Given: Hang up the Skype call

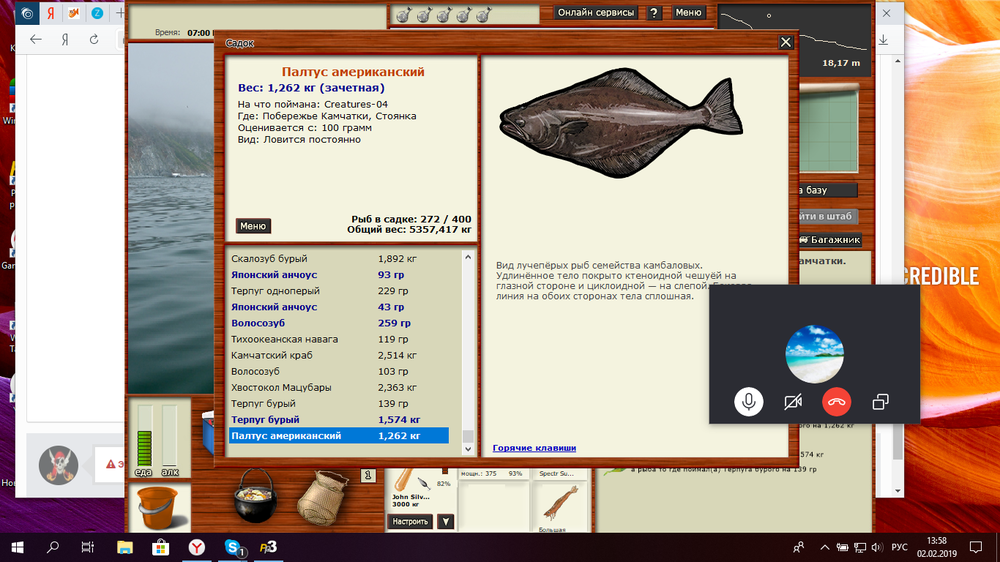Looking at the screenshot, I should point(837,402).
